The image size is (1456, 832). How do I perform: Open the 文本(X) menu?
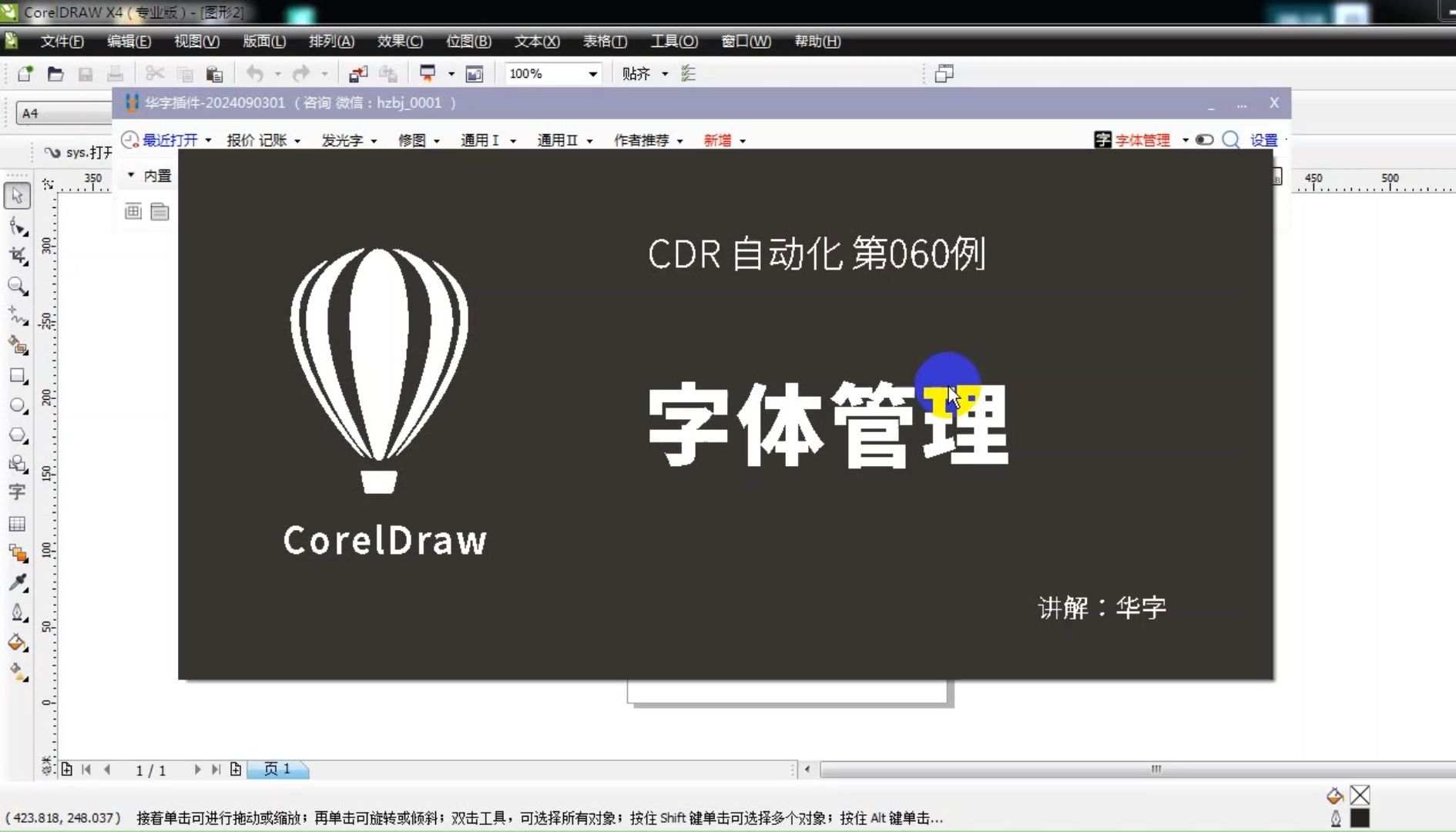[x=537, y=41]
